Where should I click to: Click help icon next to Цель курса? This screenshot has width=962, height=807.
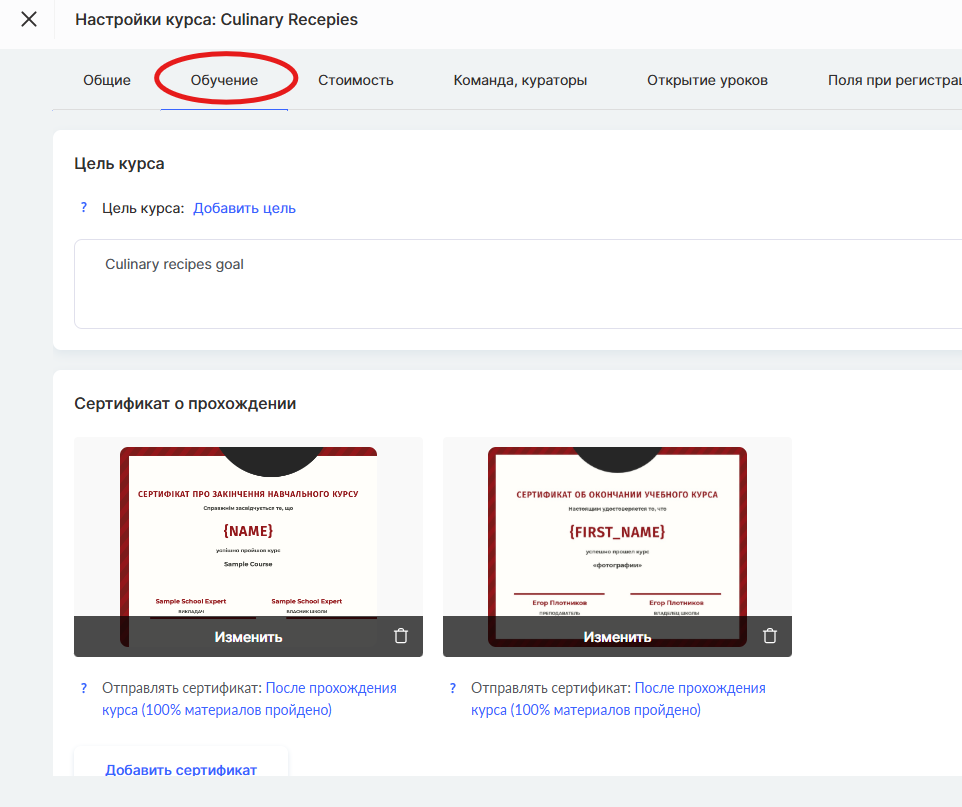(84, 208)
